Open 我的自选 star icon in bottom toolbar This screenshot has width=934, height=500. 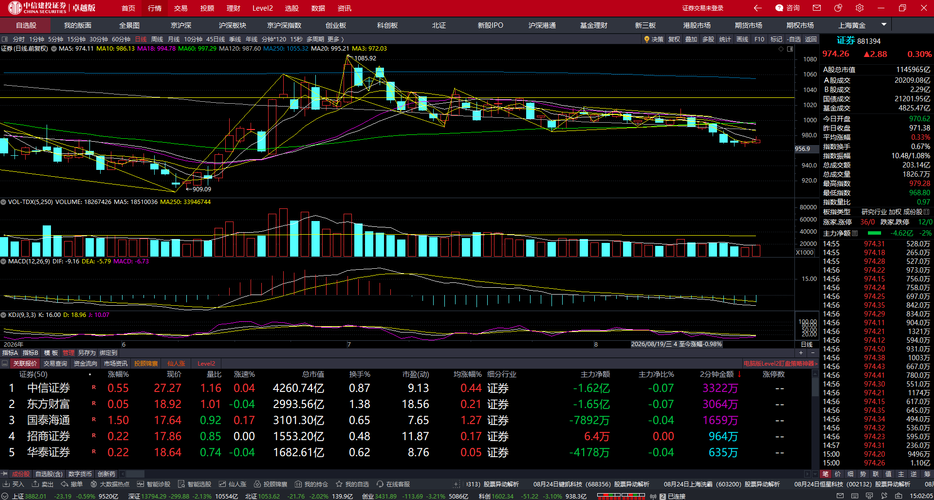(338, 485)
